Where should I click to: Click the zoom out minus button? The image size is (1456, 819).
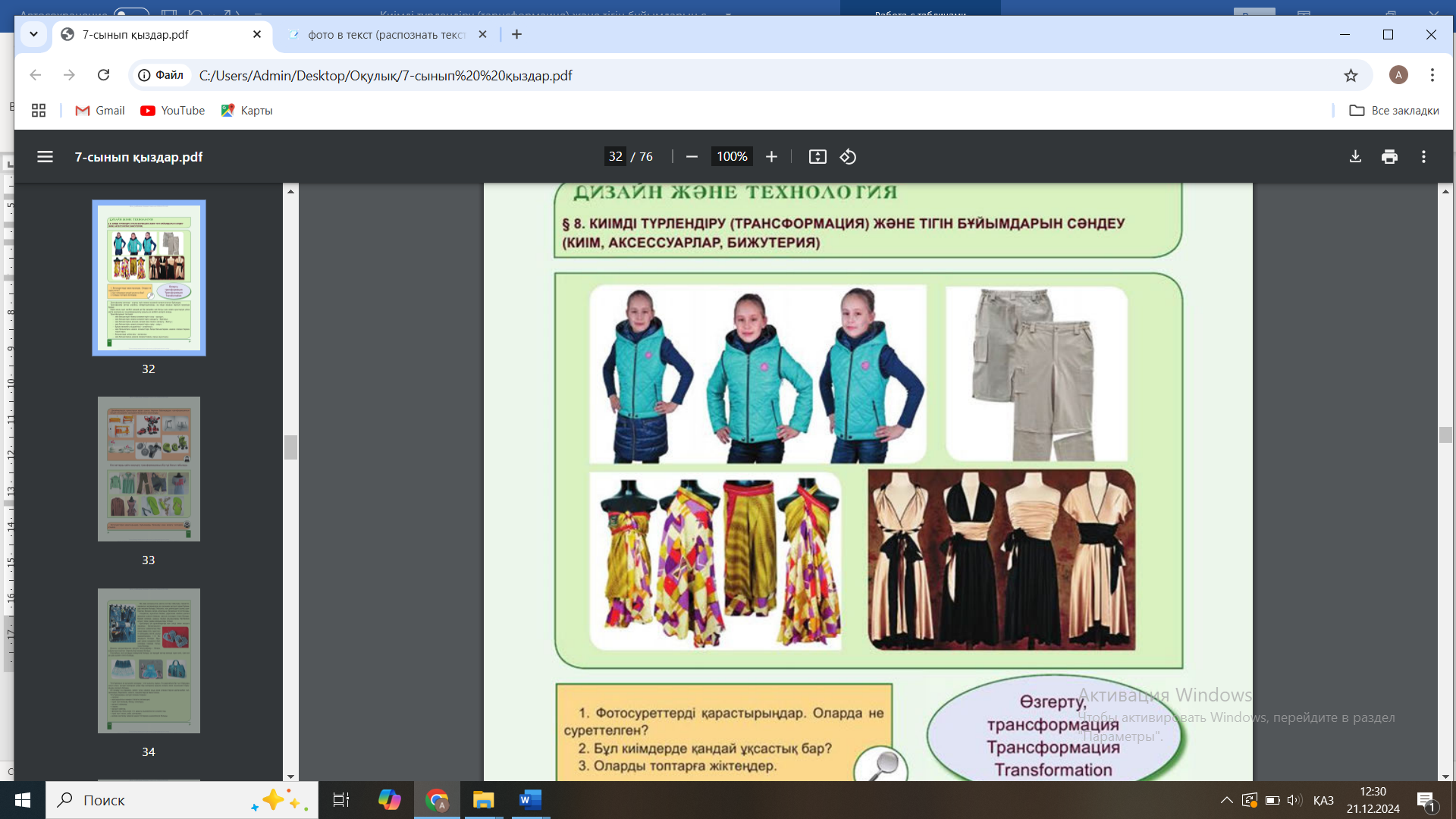click(x=692, y=157)
